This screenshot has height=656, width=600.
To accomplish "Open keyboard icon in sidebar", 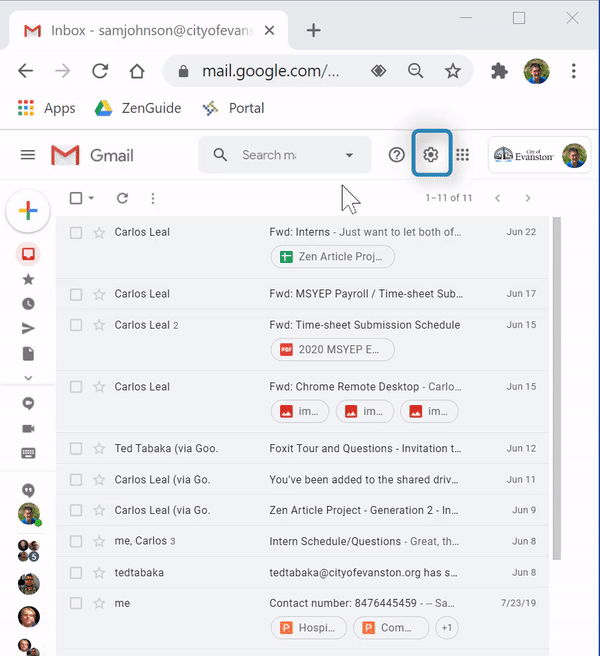I will pos(28,453).
